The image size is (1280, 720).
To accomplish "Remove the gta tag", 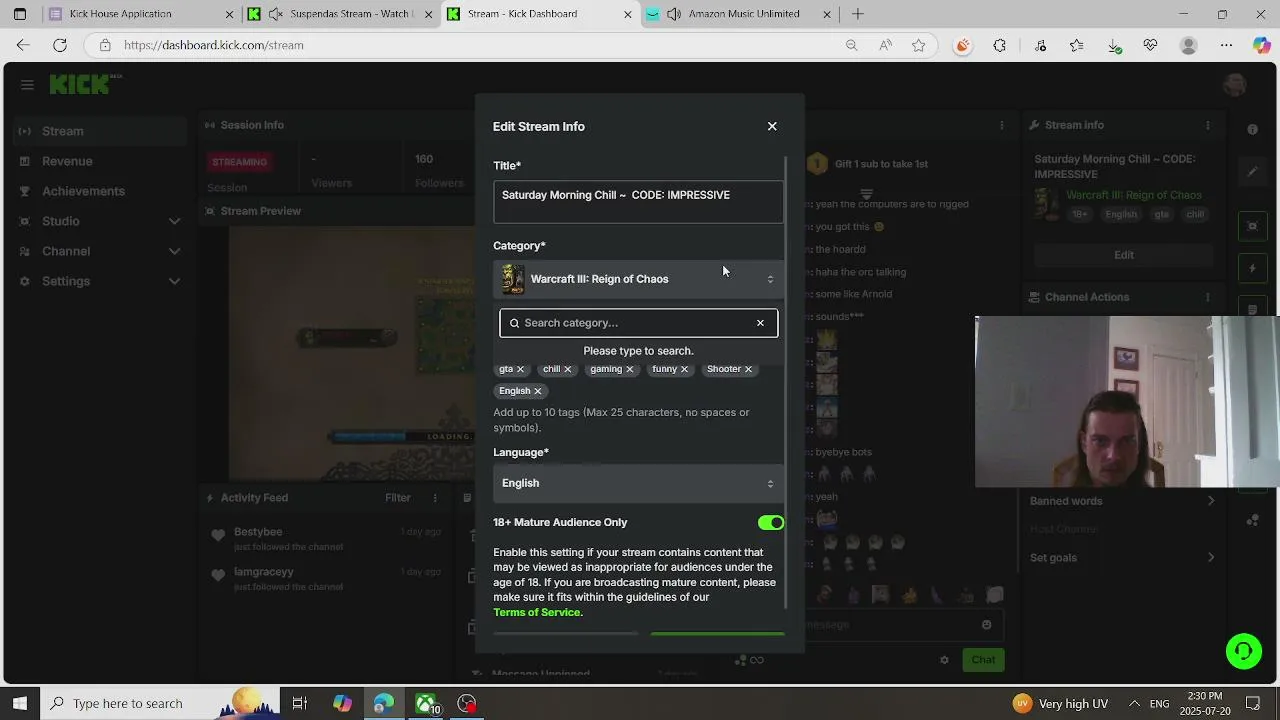I will 520,369.
